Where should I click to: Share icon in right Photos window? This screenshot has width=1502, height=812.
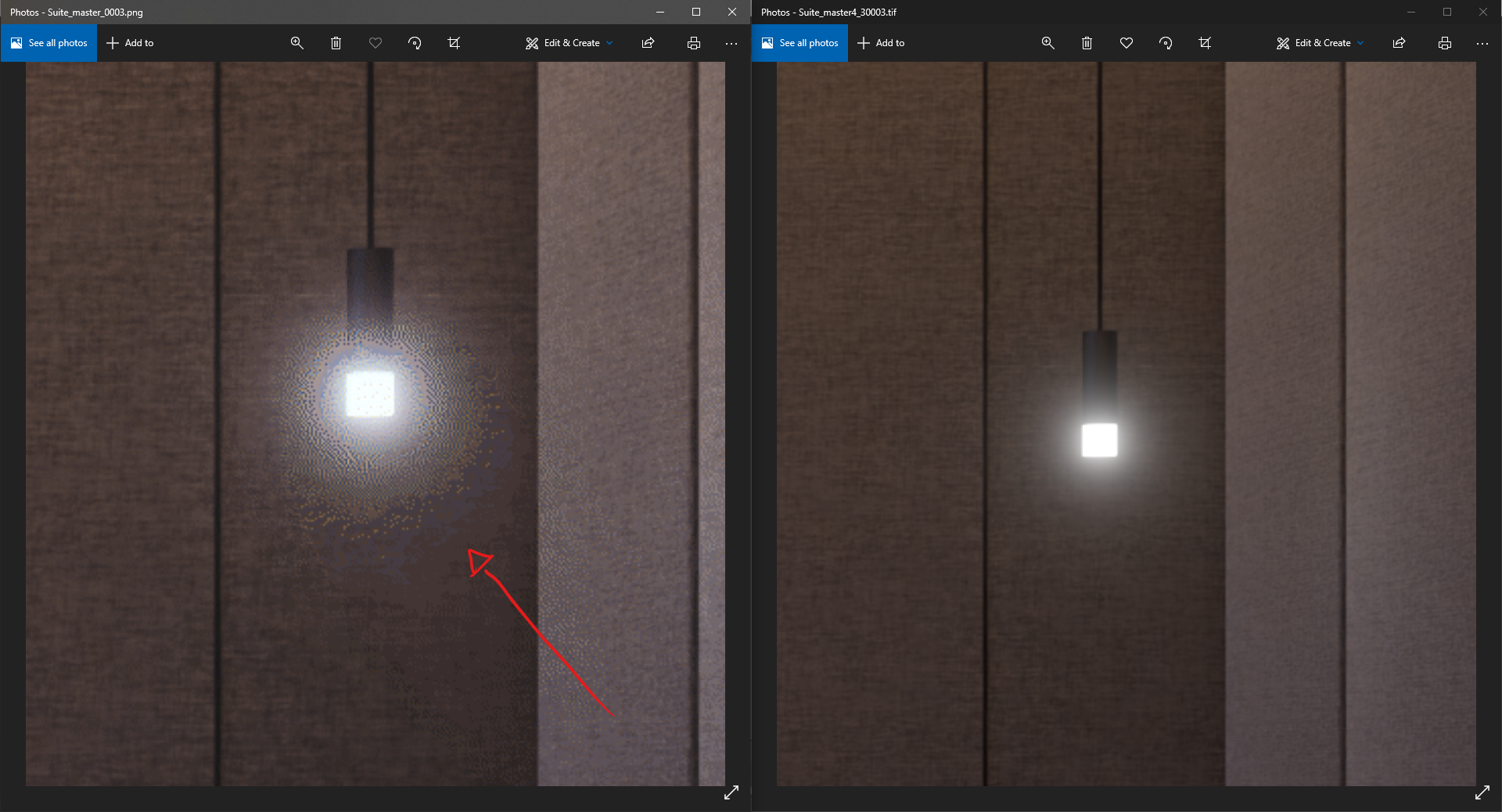click(x=1399, y=43)
